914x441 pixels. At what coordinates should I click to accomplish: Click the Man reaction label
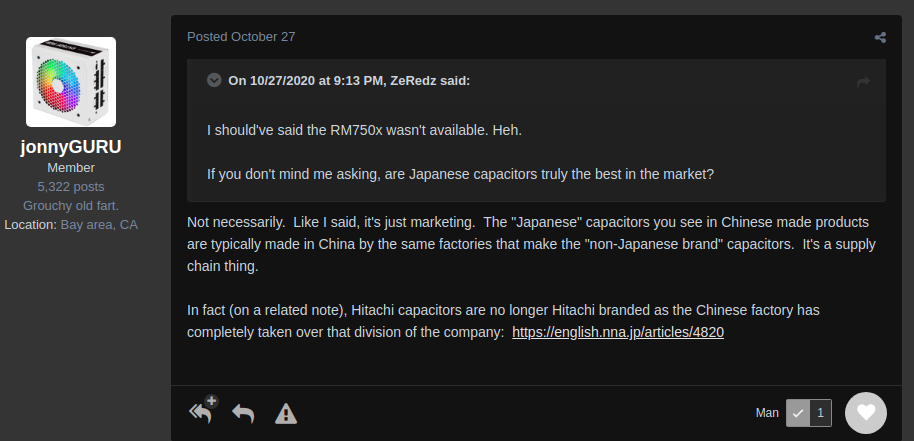click(x=766, y=413)
